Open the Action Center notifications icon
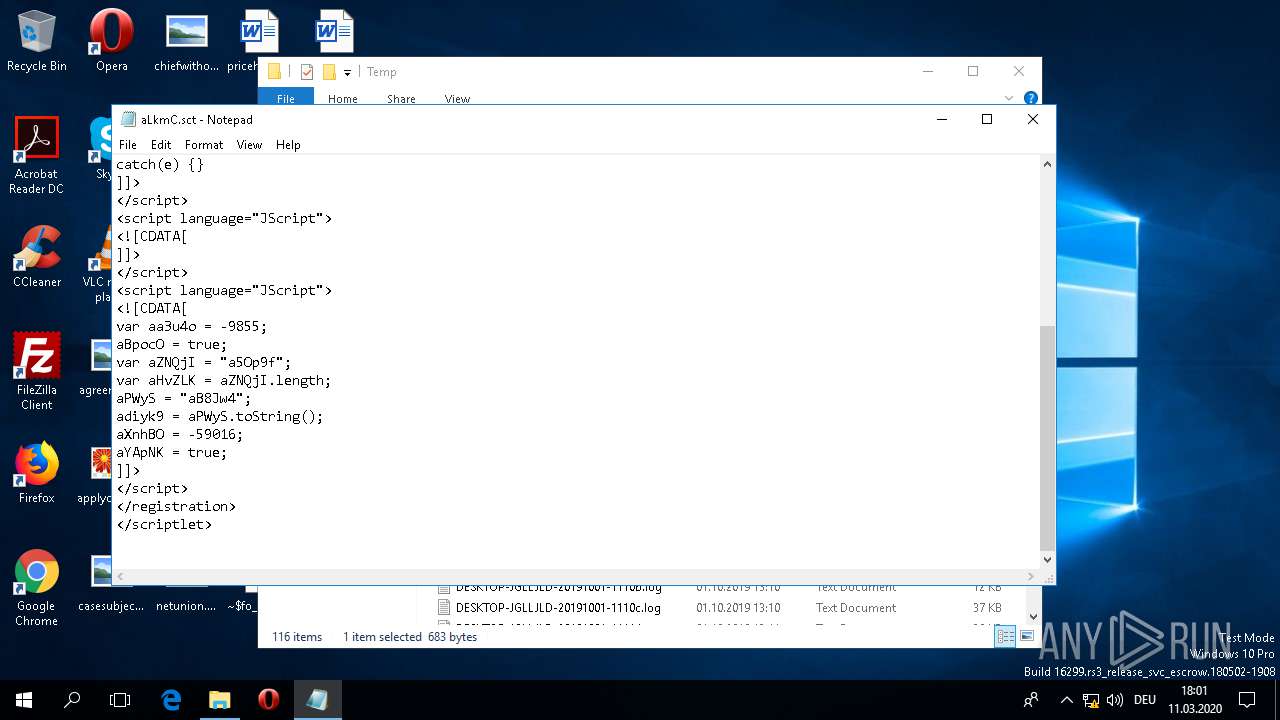Viewport: 1280px width, 720px height. click(1247, 700)
